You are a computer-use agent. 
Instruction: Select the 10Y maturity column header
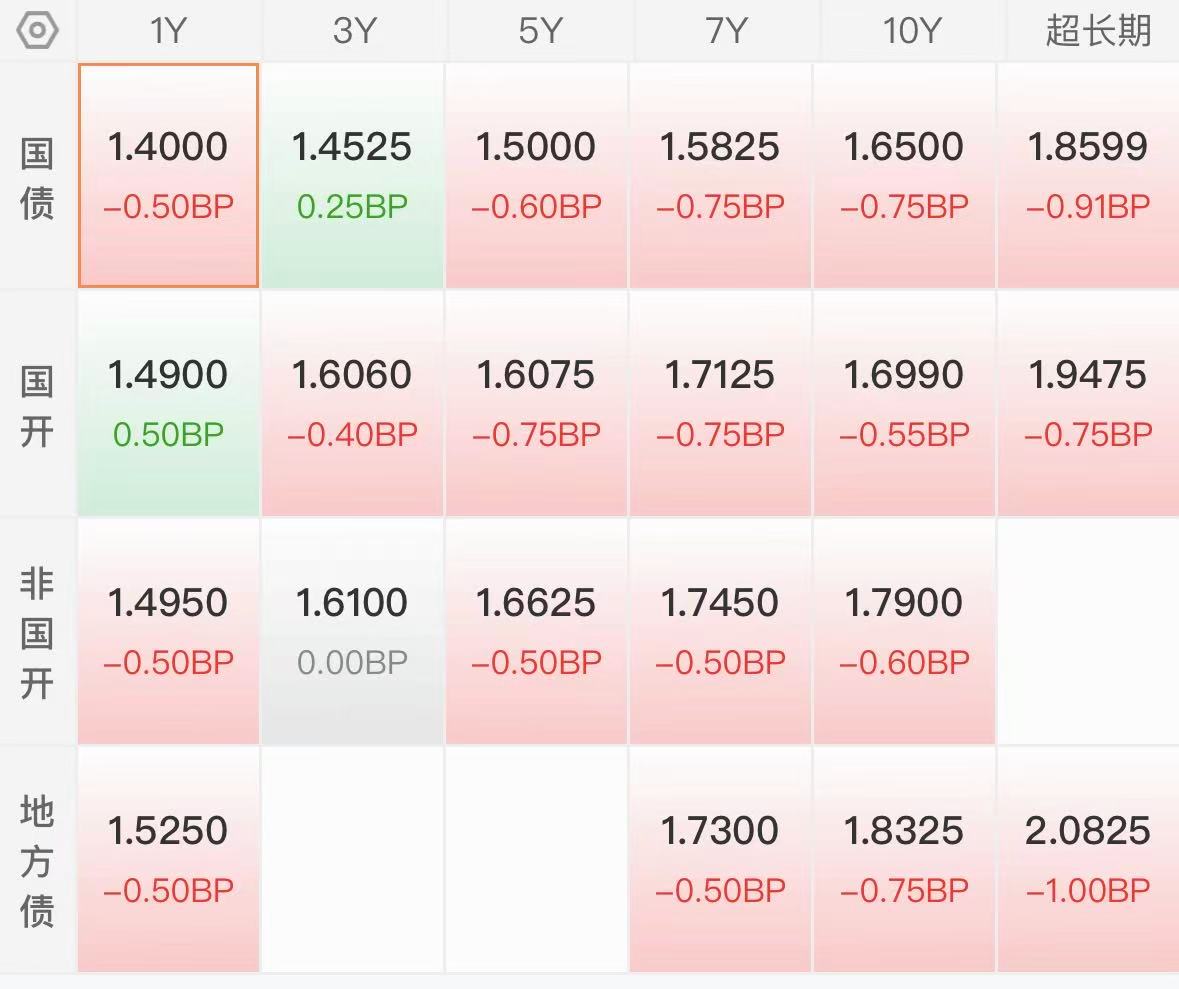(911, 31)
